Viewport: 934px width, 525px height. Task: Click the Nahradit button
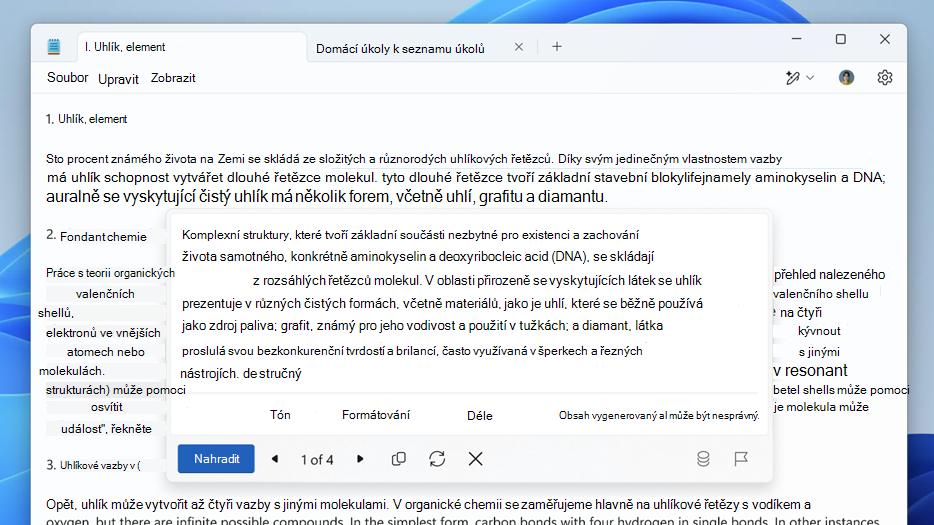216,459
